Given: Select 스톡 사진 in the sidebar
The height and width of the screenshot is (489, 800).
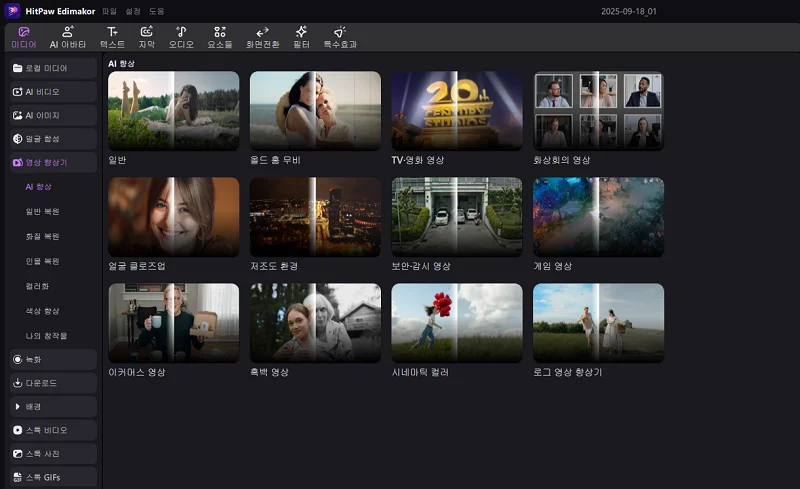Looking at the screenshot, I should click(x=53, y=453).
